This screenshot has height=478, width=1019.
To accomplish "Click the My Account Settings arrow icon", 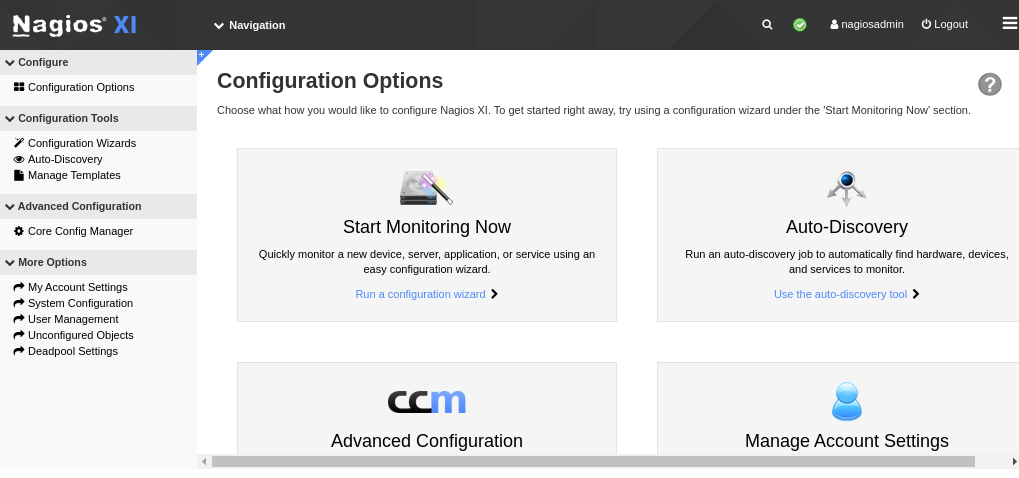I will click(19, 287).
